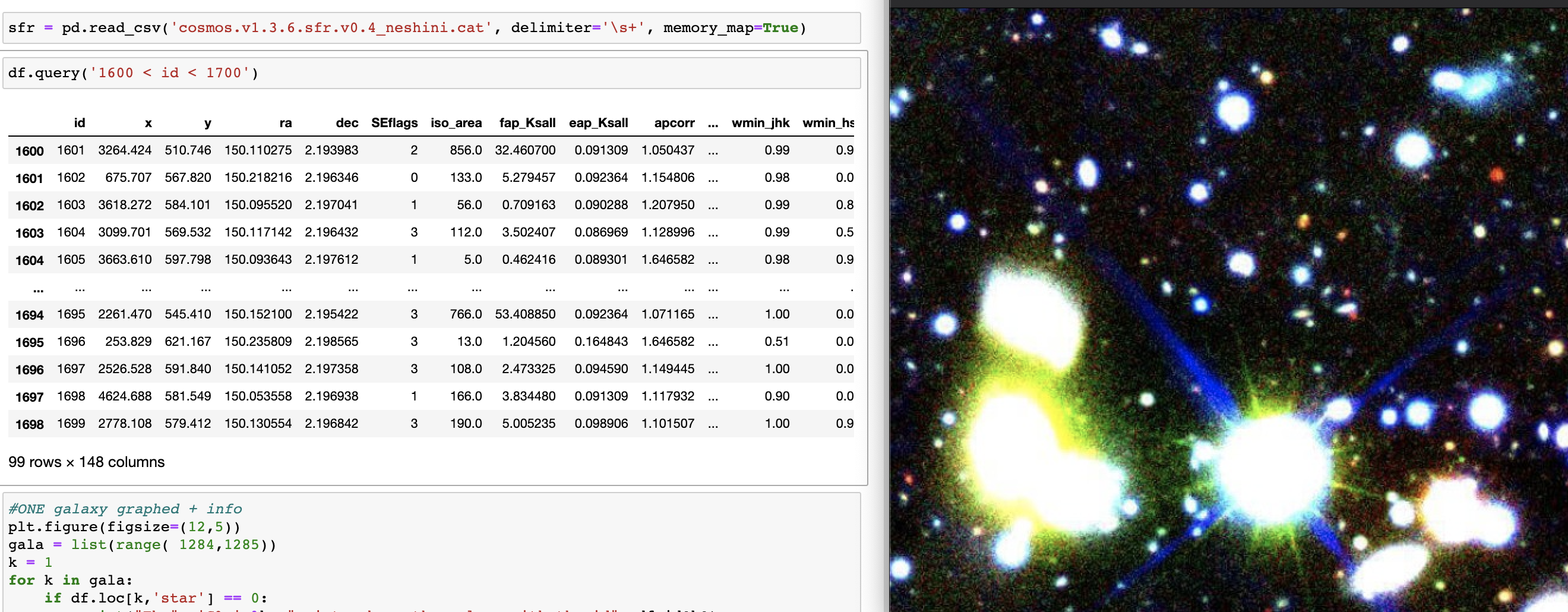The width and height of the screenshot is (1568, 612).
Task: Click the 'apcorr' column header
Action: click(x=675, y=123)
